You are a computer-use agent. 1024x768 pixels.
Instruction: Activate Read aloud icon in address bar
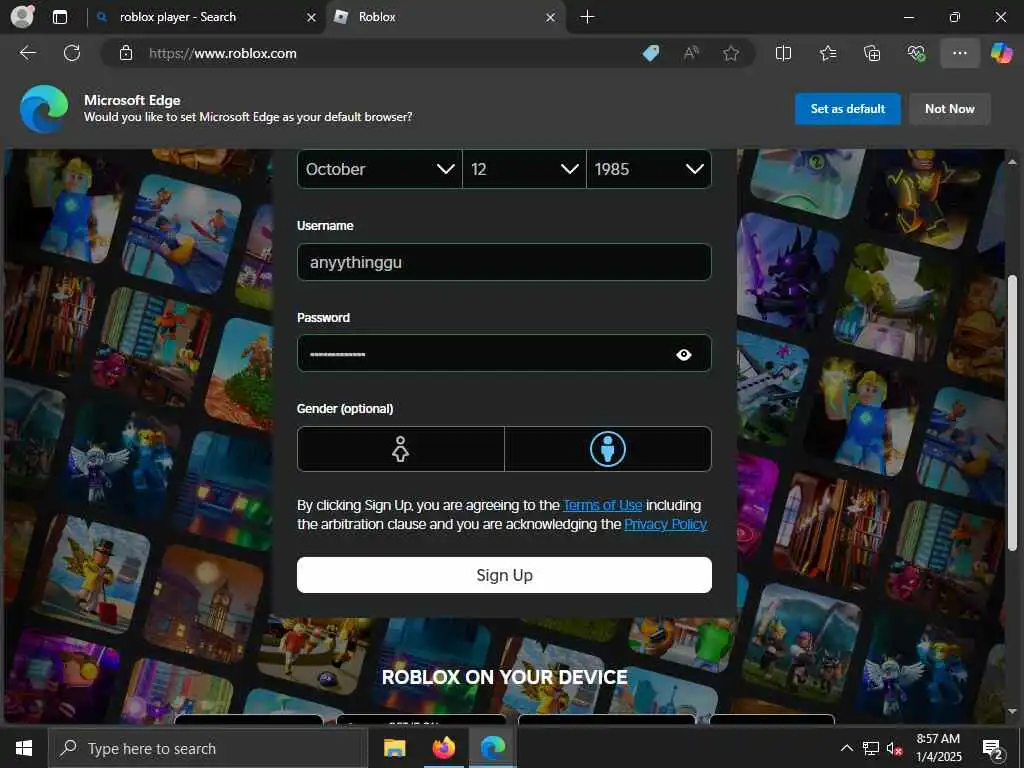(690, 53)
